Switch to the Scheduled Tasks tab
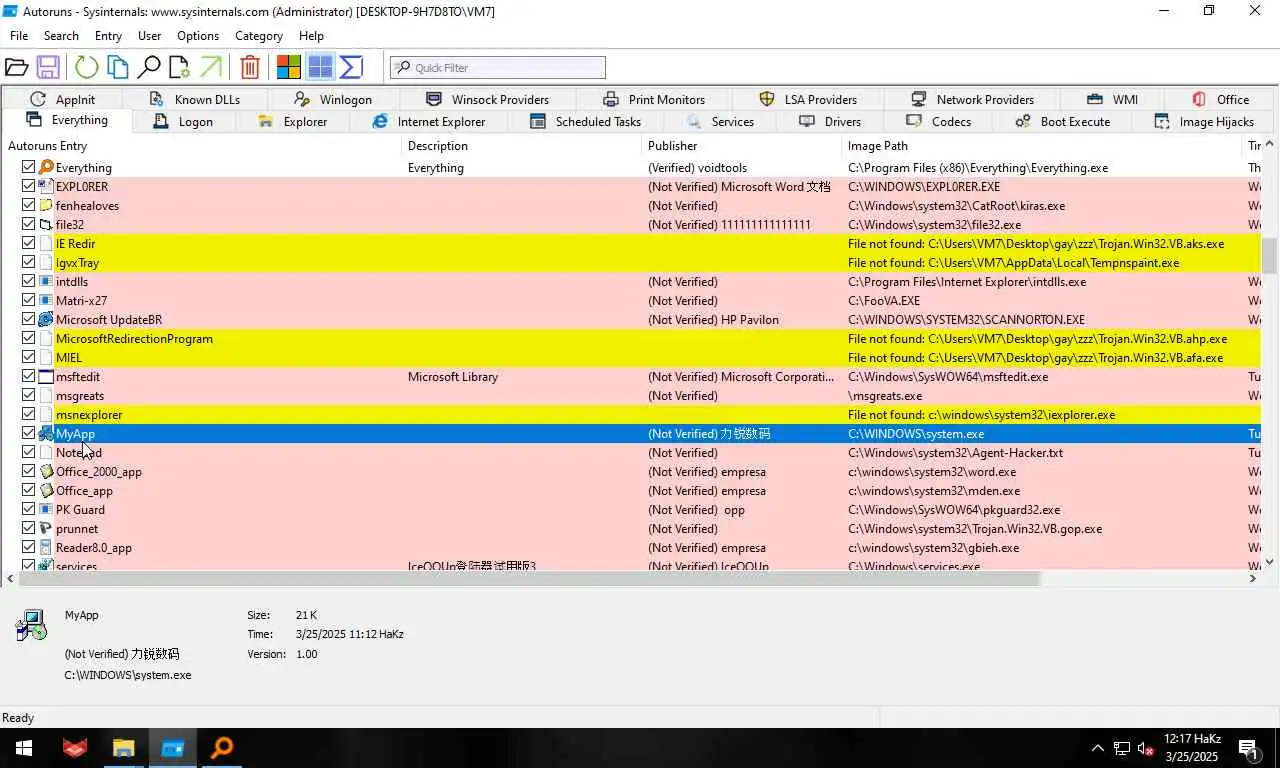The width and height of the screenshot is (1280, 768). pyautogui.click(x=586, y=121)
